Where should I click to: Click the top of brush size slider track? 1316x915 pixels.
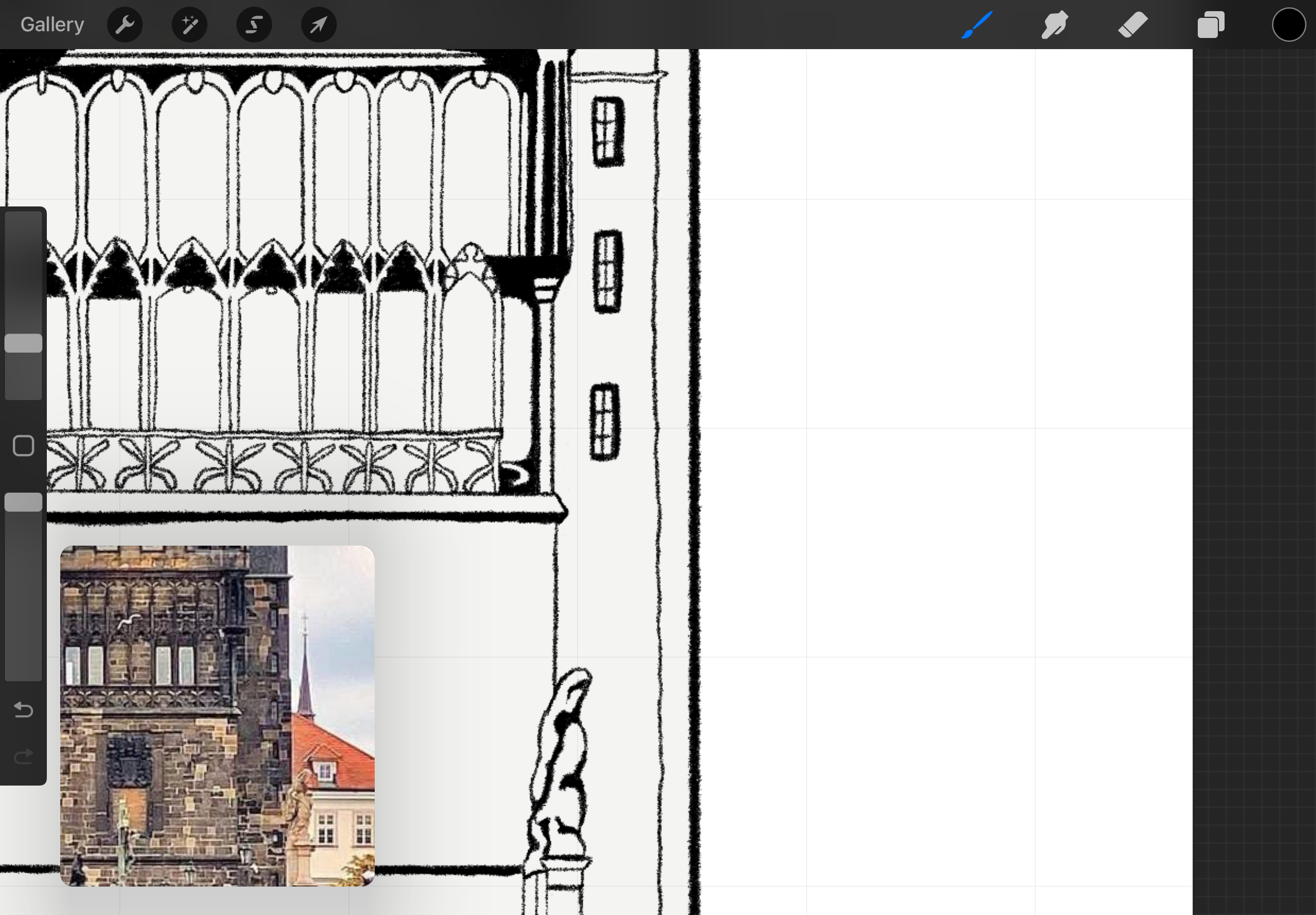tap(23, 224)
